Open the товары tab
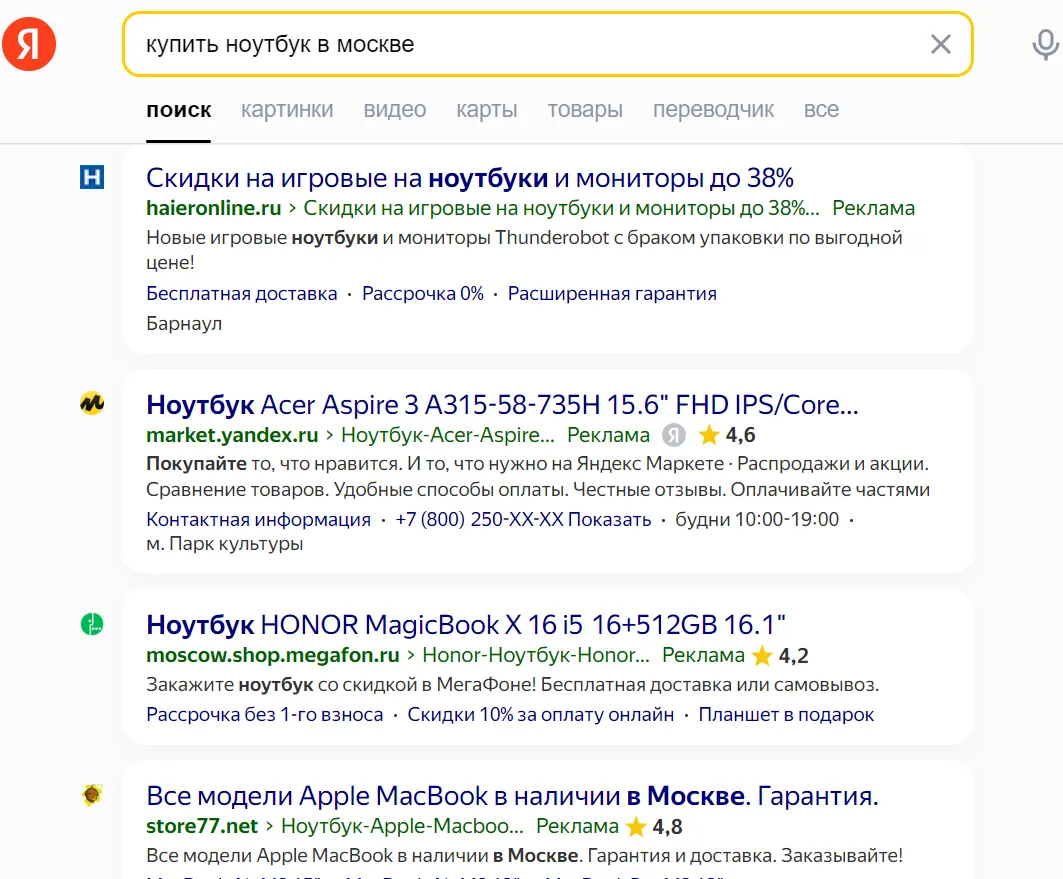 point(585,110)
